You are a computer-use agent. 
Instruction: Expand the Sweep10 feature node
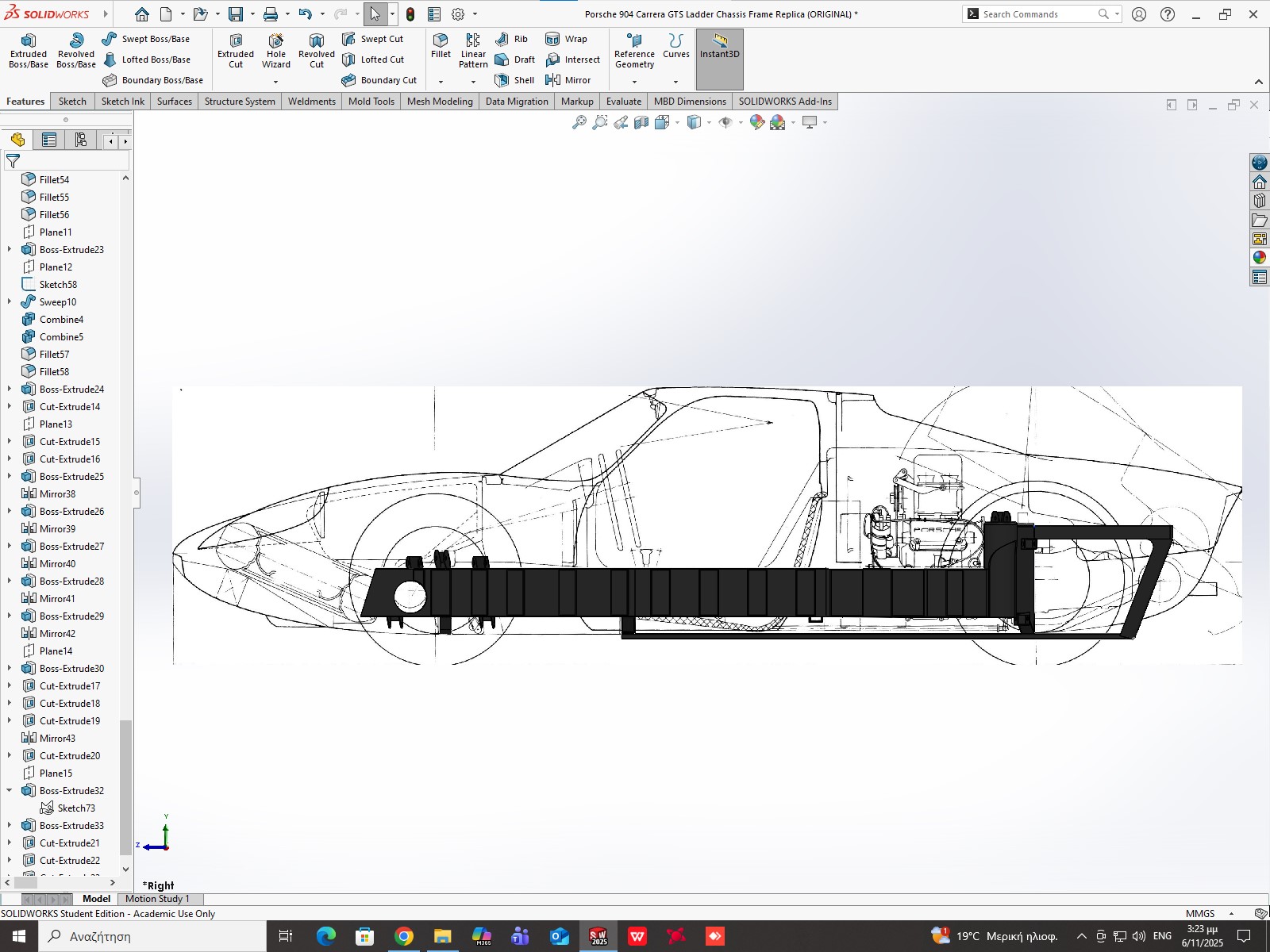click(x=10, y=301)
